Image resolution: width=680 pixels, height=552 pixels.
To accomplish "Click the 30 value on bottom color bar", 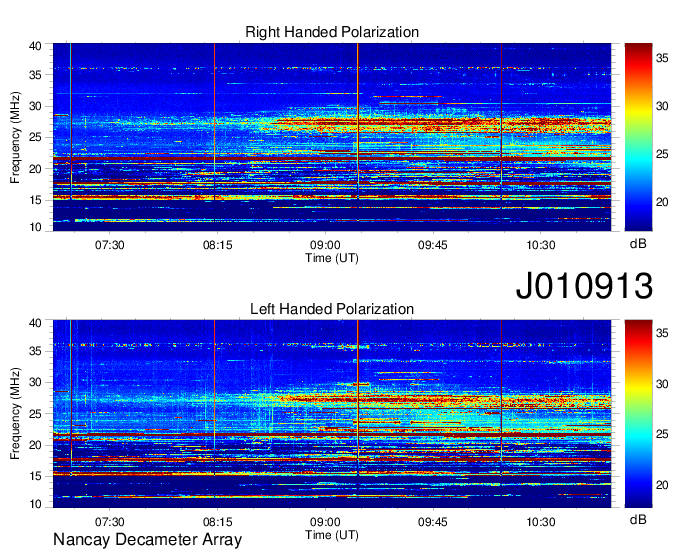I will 662,384.
